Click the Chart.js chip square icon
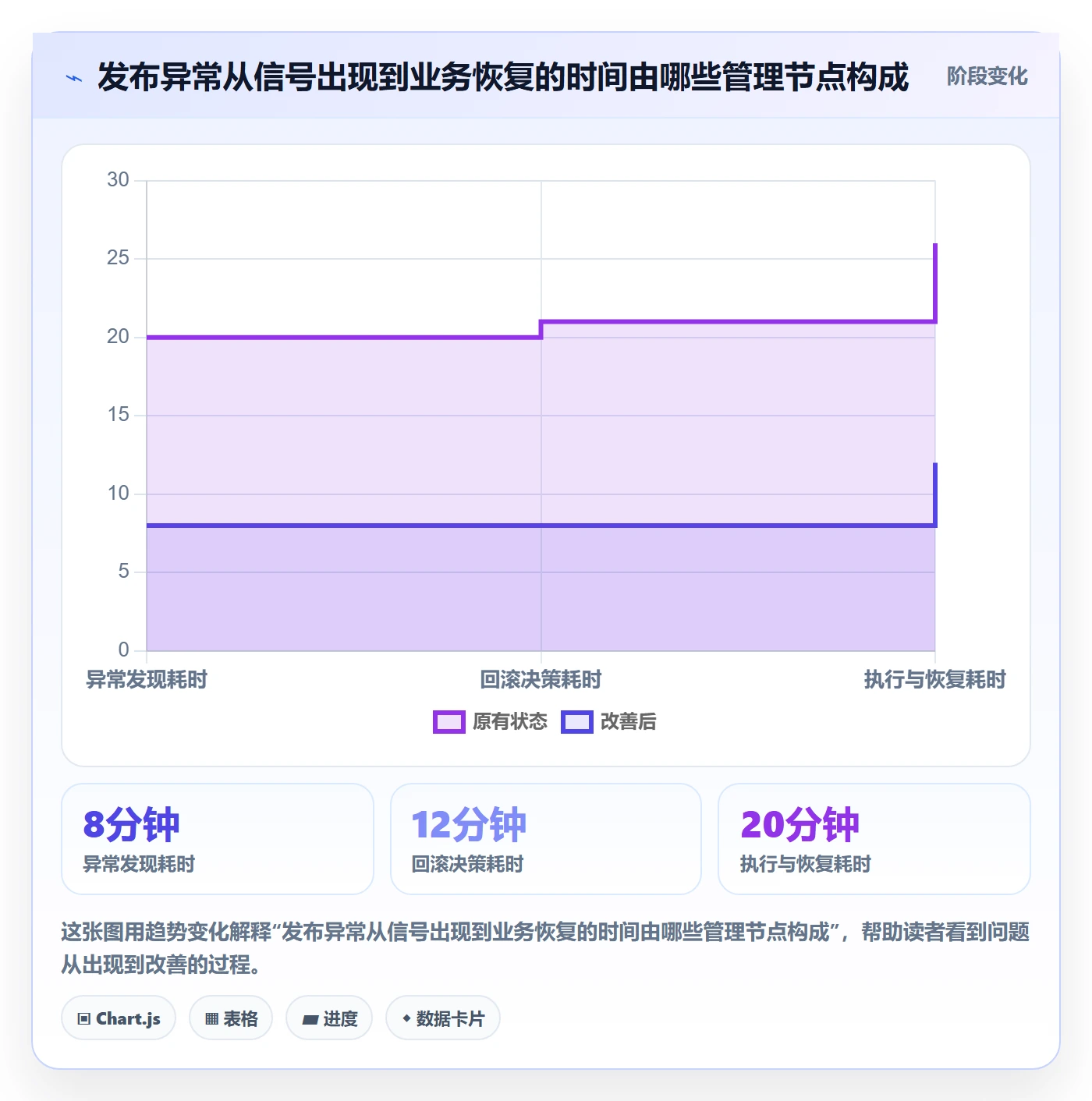1092x1101 pixels. (84, 1019)
